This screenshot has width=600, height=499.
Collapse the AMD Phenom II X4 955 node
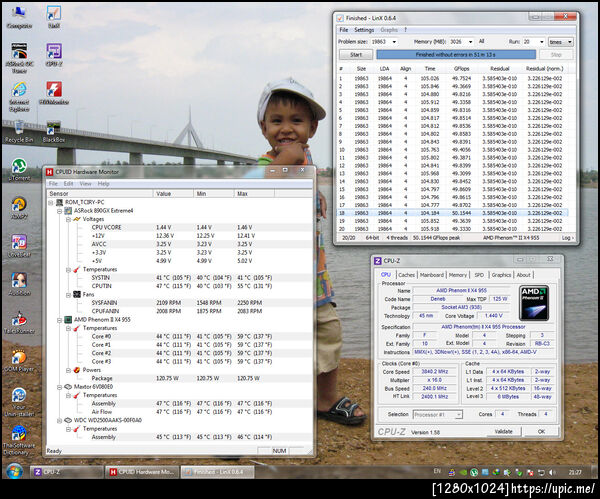tap(59, 320)
